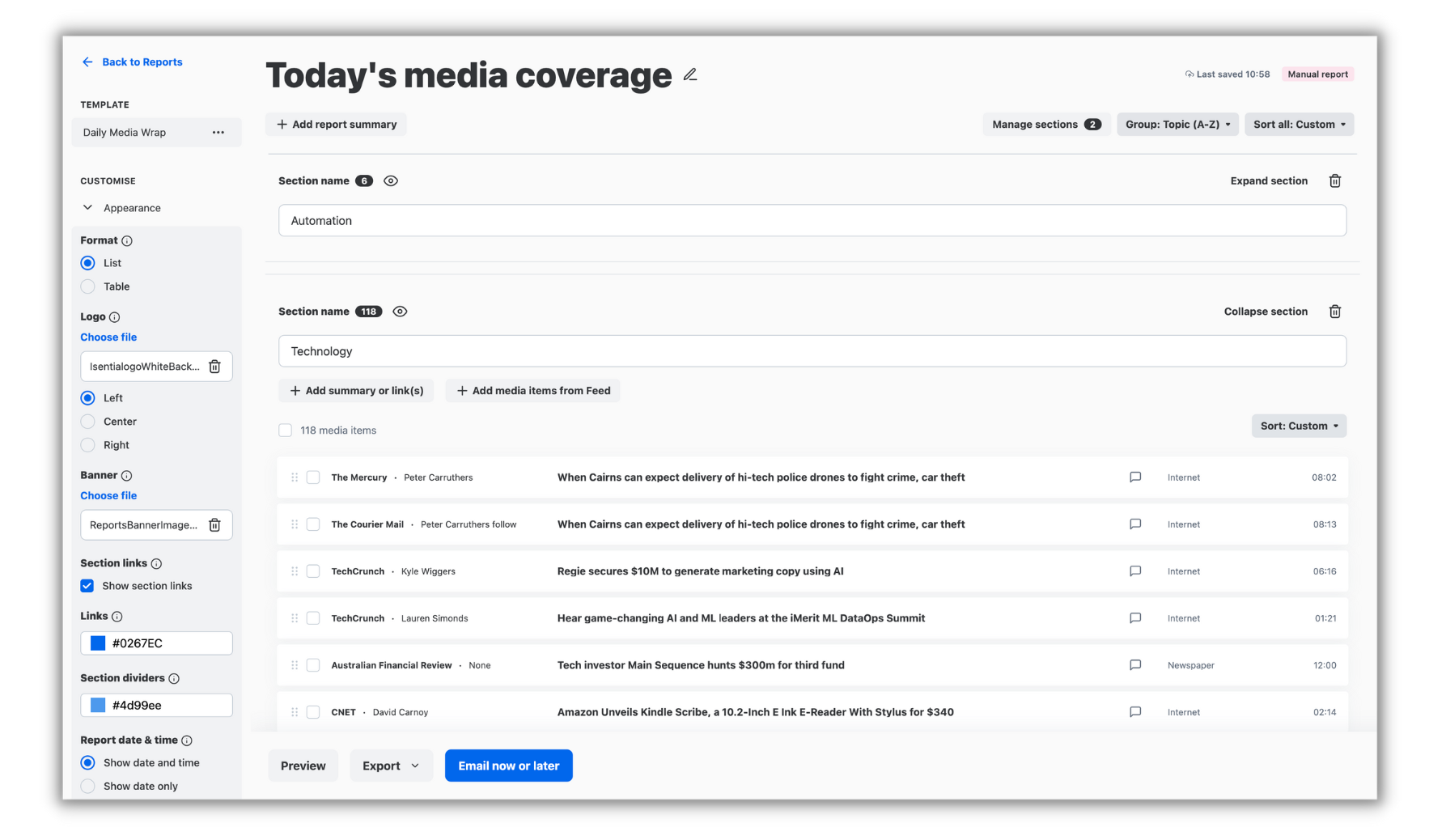Click Add media items from Feed
The width and height of the screenshot is (1446, 840).
pyautogui.click(x=532, y=391)
